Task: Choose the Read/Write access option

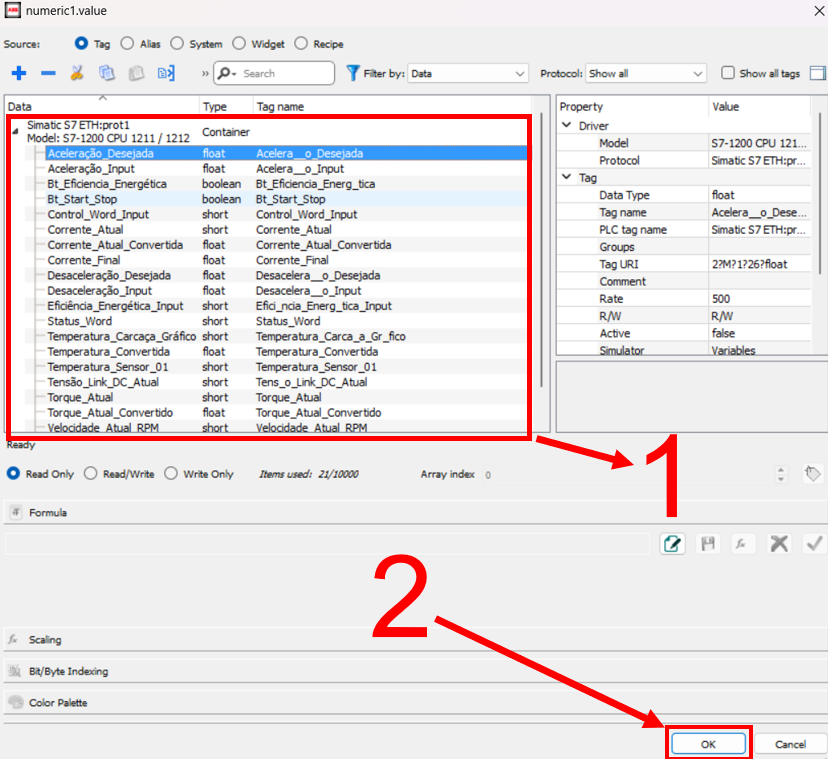Action: pyautogui.click(x=91, y=474)
